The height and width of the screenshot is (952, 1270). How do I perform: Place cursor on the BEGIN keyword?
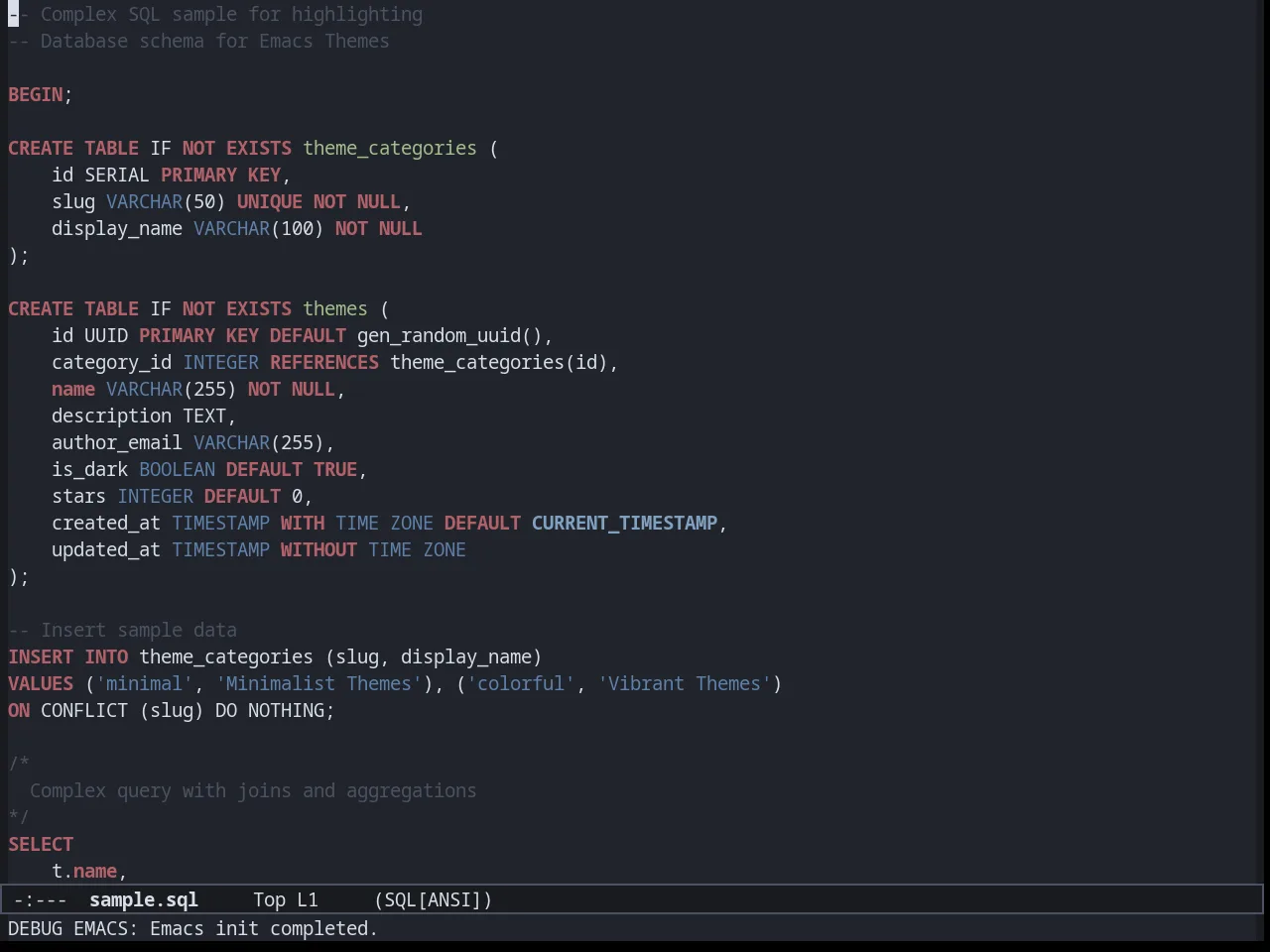pyautogui.click(x=36, y=94)
